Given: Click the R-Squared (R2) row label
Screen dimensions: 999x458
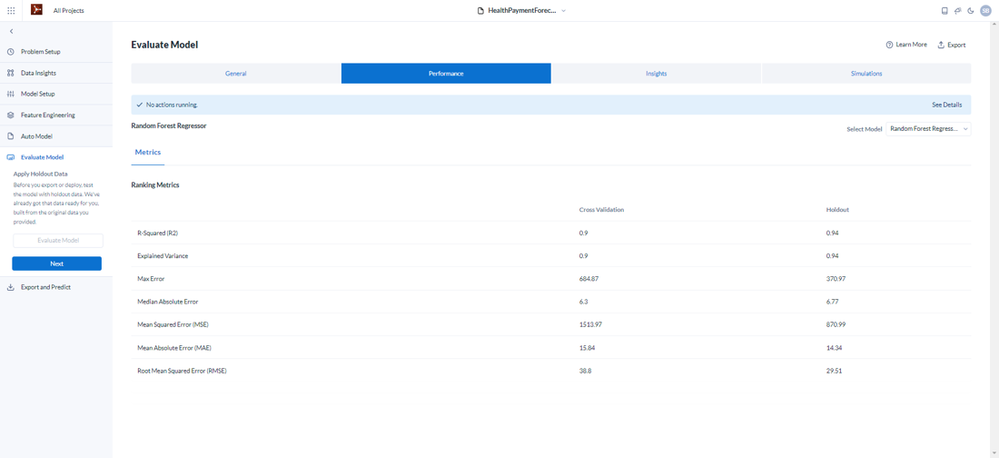Looking at the screenshot, I should coord(157,233).
